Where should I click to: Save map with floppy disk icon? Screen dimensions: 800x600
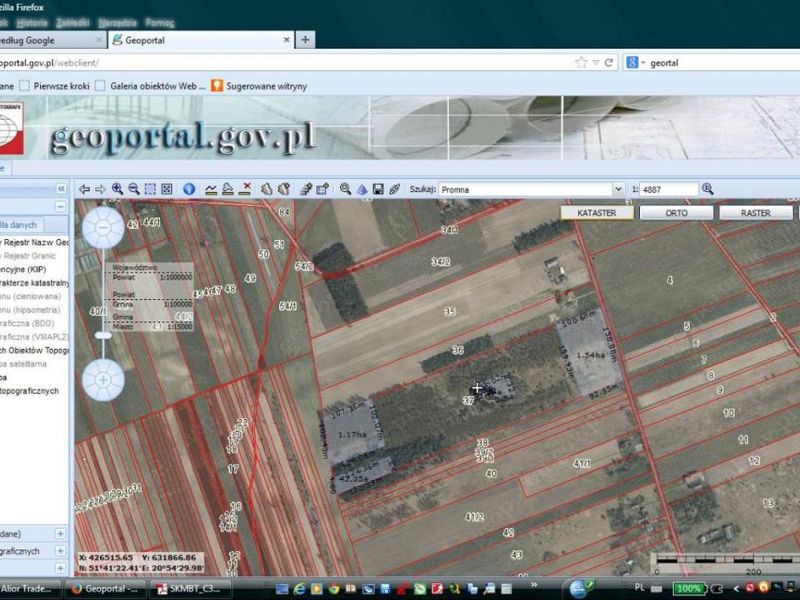pyautogui.click(x=378, y=189)
